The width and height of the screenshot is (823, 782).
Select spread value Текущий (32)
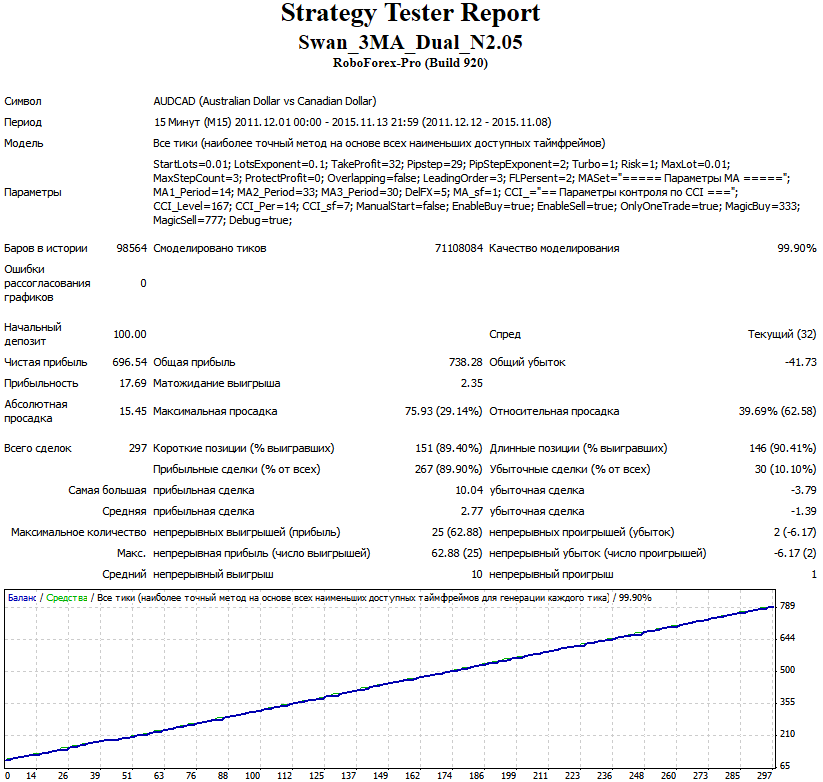point(782,334)
